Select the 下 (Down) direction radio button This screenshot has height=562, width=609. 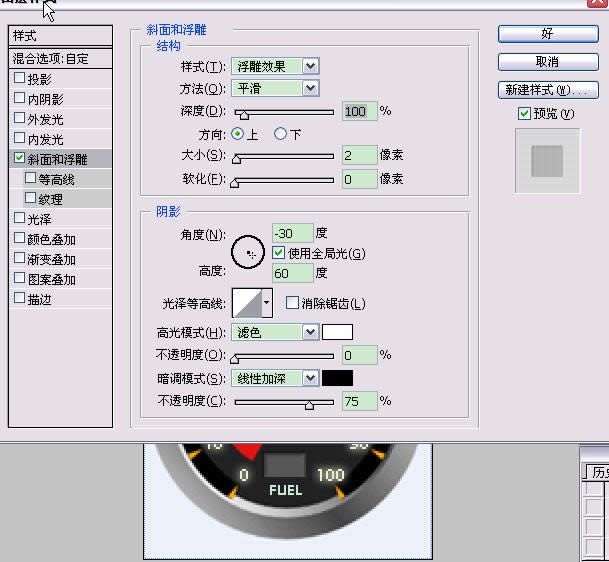point(281,133)
